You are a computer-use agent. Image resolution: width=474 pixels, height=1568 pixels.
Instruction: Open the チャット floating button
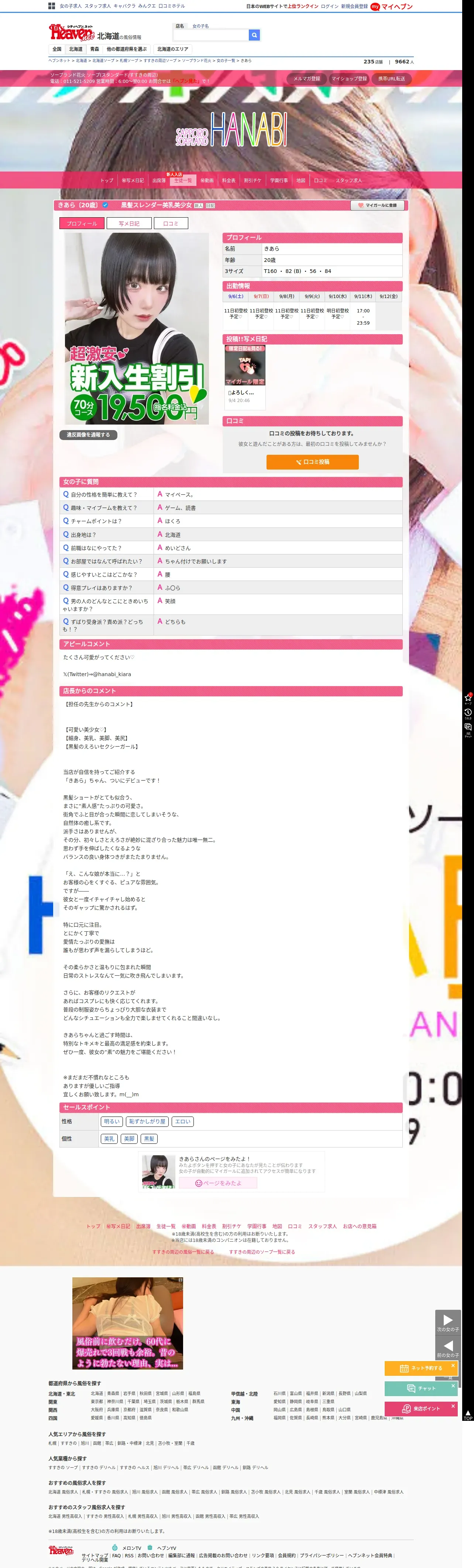(x=420, y=1388)
